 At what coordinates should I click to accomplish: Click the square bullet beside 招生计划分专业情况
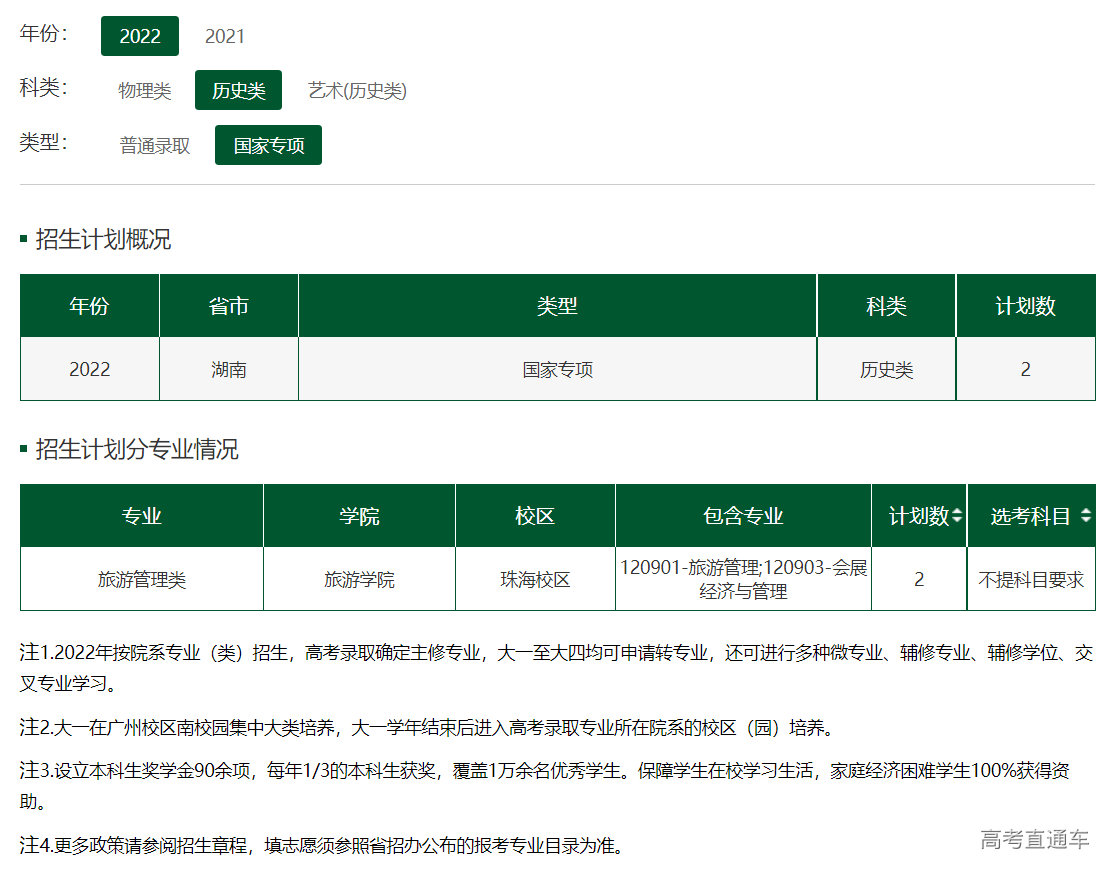click(x=22, y=450)
